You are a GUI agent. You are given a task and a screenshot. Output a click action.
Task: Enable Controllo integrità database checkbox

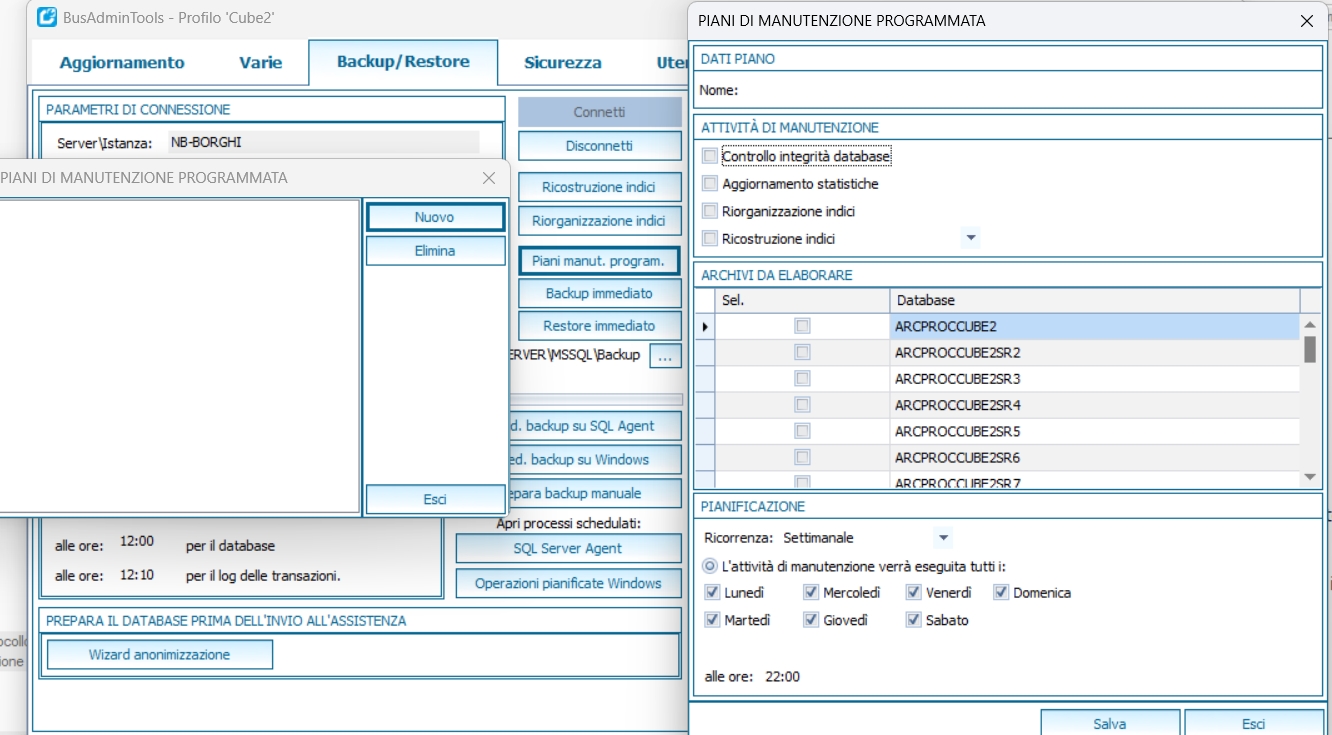(x=710, y=156)
